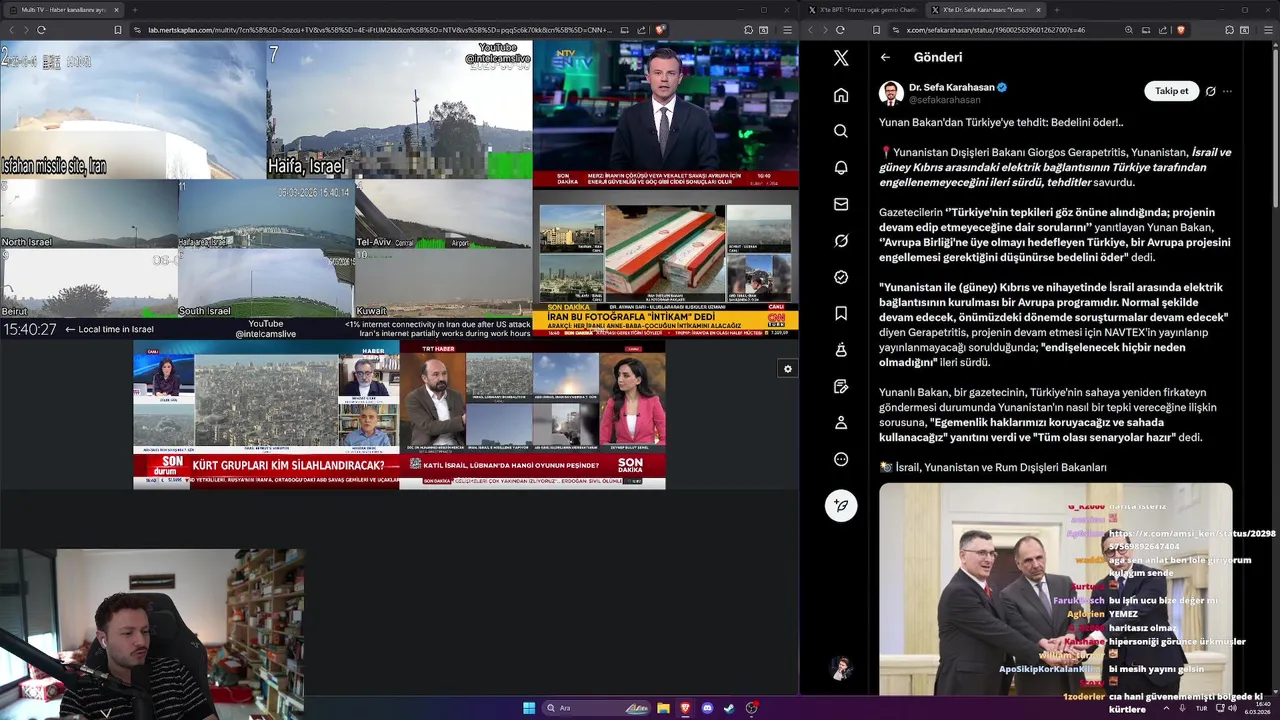Open Bookmarks icon in X sidebar
Viewport: 1280px width, 720px height.
[841, 313]
